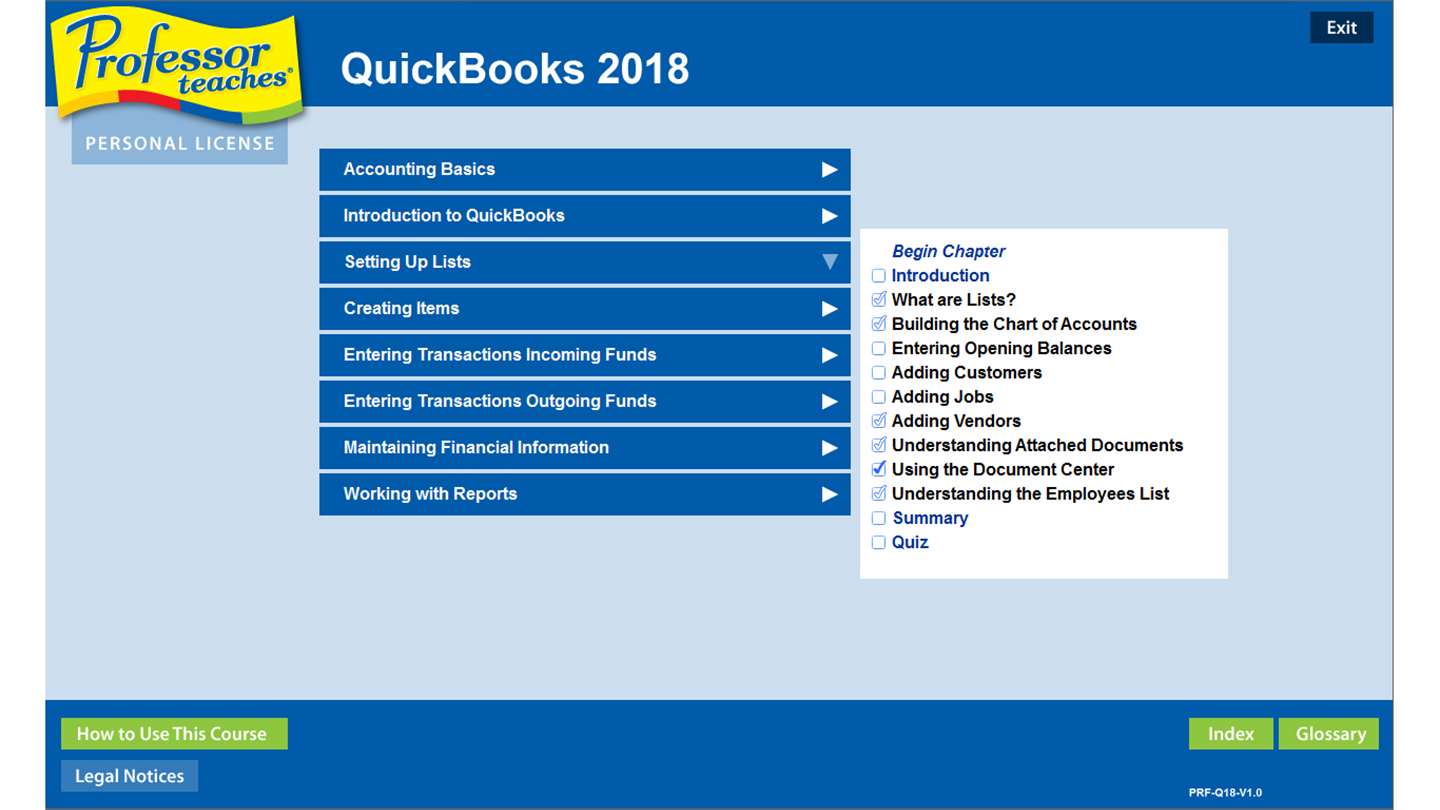Open the Working with Reports chapter

(585, 494)
